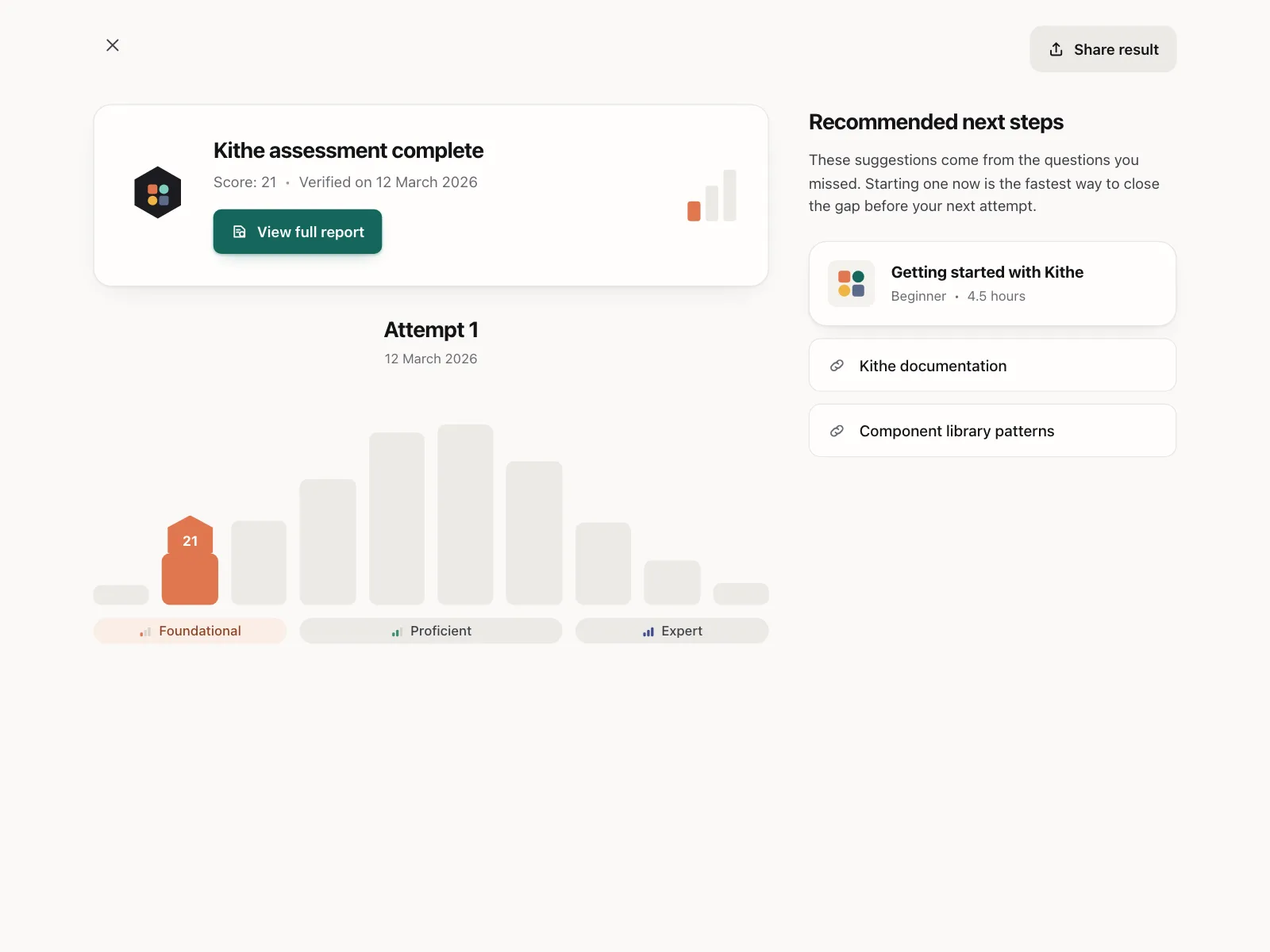Click the Kithe hexagon badge logo
Viewport: 1270px width, 952px height.
[x=158, y=193]
